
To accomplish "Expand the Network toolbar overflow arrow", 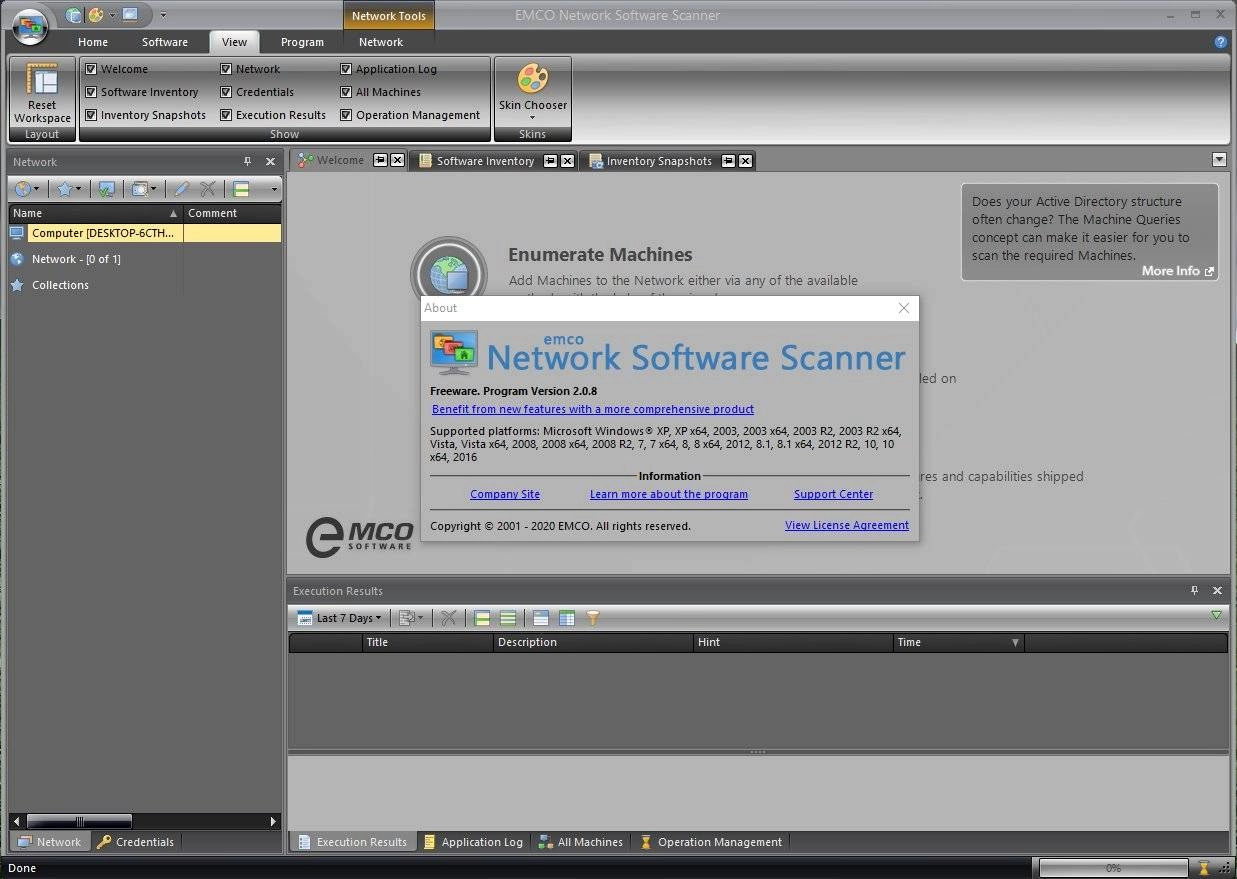I will tap(274, 189).
